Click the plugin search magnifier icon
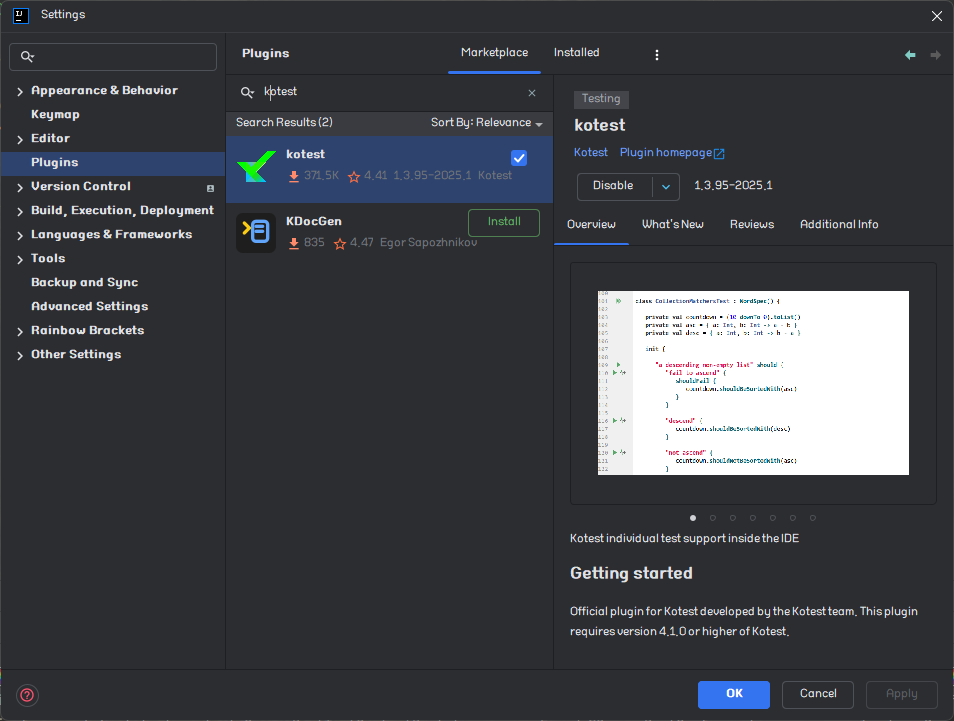This screenshot has height=721, width=954. 247,92
